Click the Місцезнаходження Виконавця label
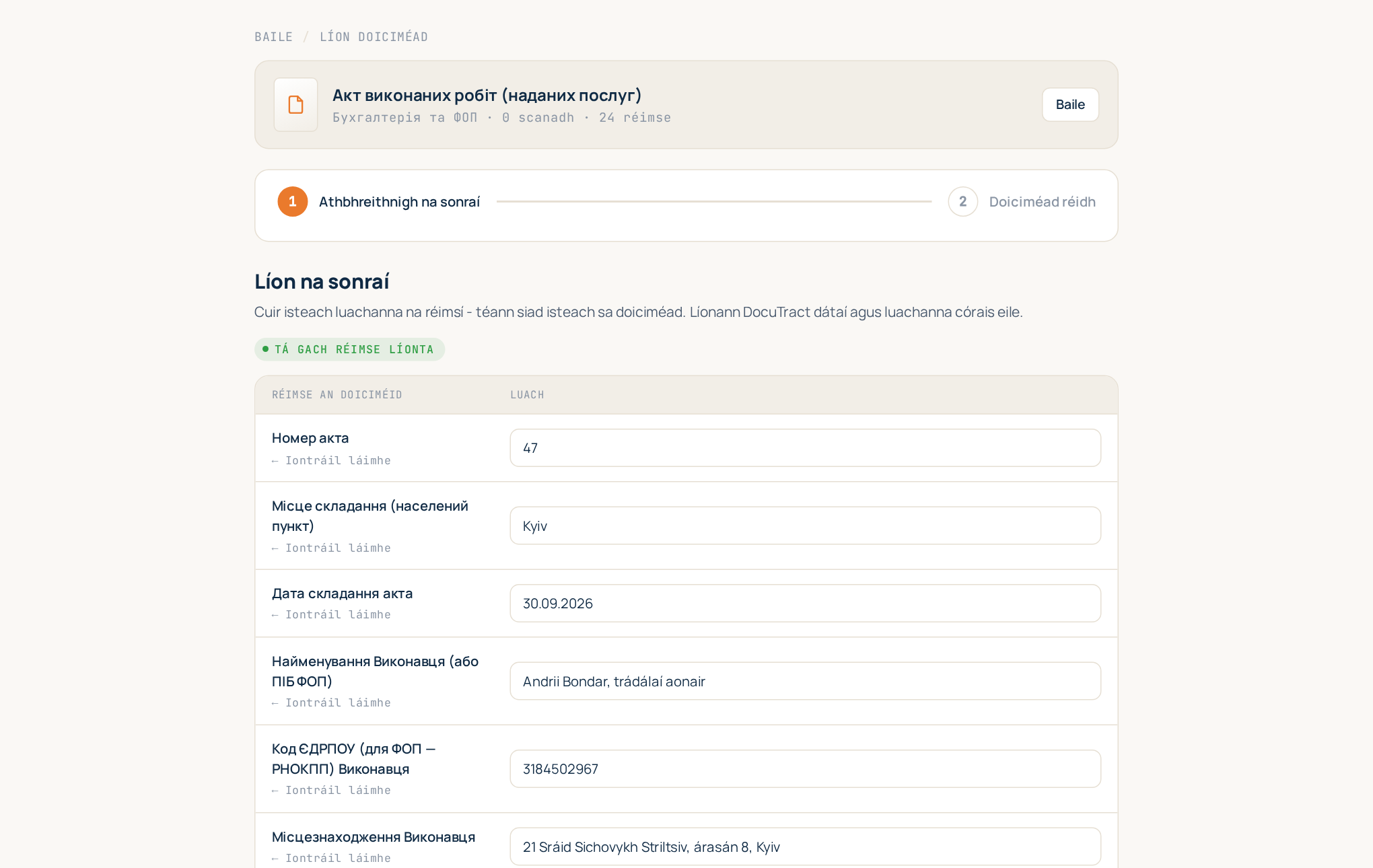Viewport: 1373px width, 868px height. point(374,837)
